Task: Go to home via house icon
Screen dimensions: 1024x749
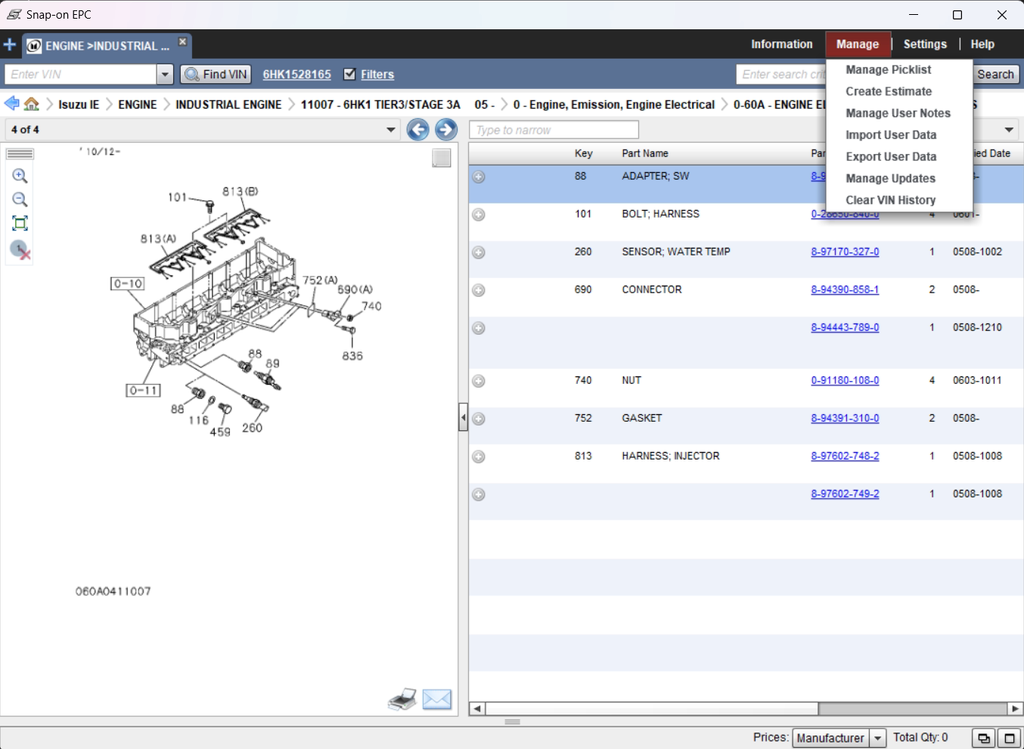Action: point(31,104)
